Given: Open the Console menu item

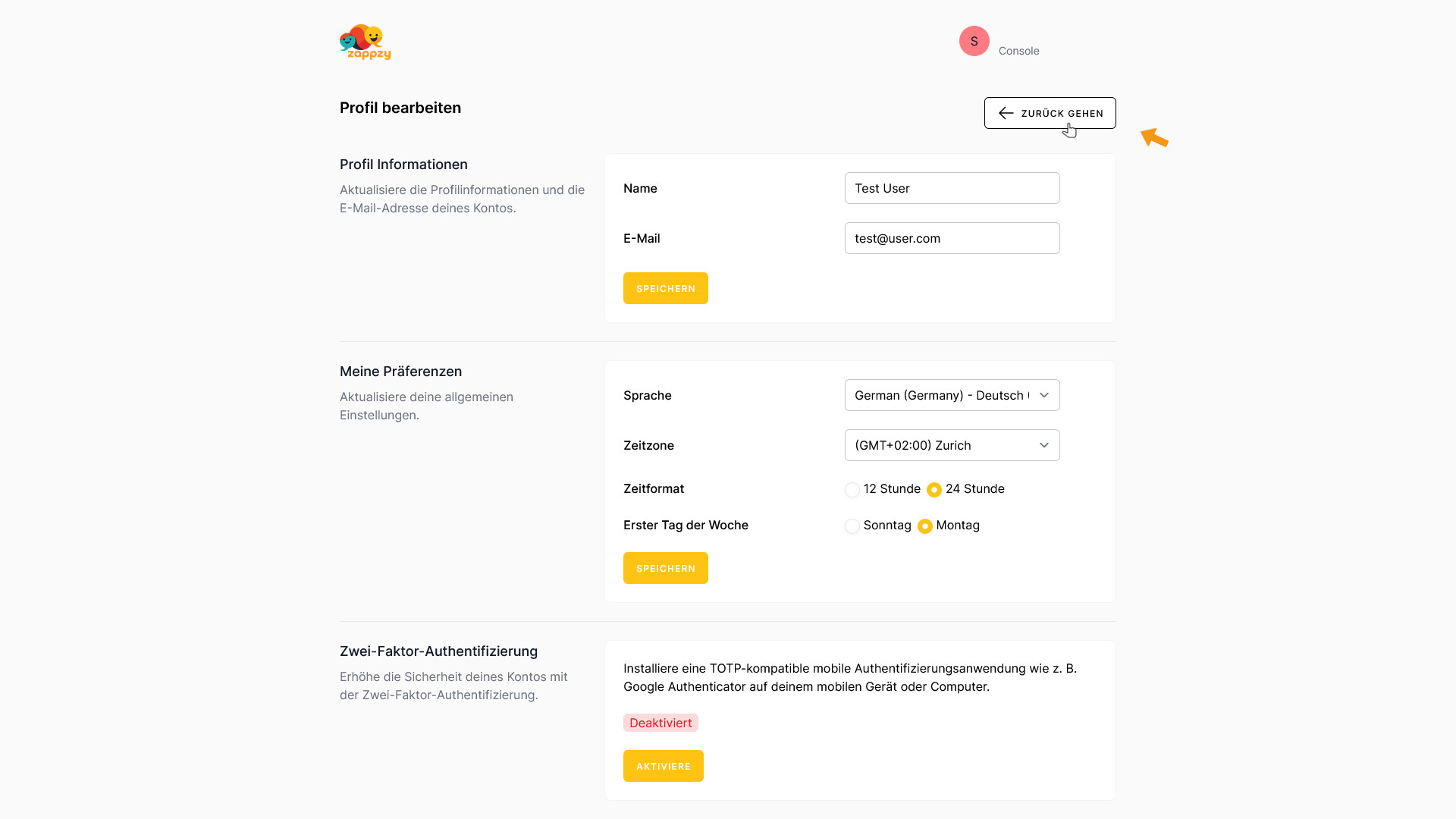Looking at the screenshot, I should coord(1018,51).
